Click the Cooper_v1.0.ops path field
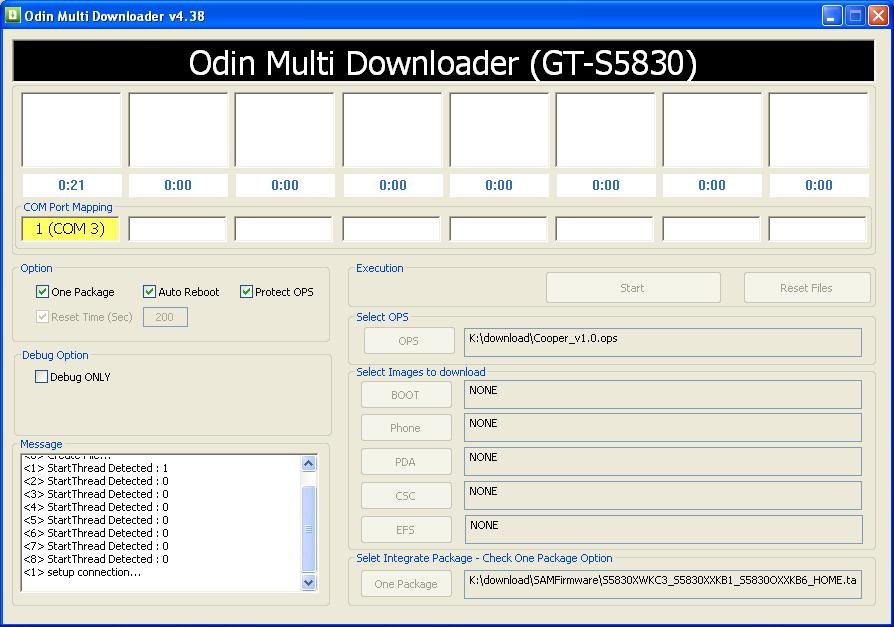894x627 pixels. click(x=663, y=342)
